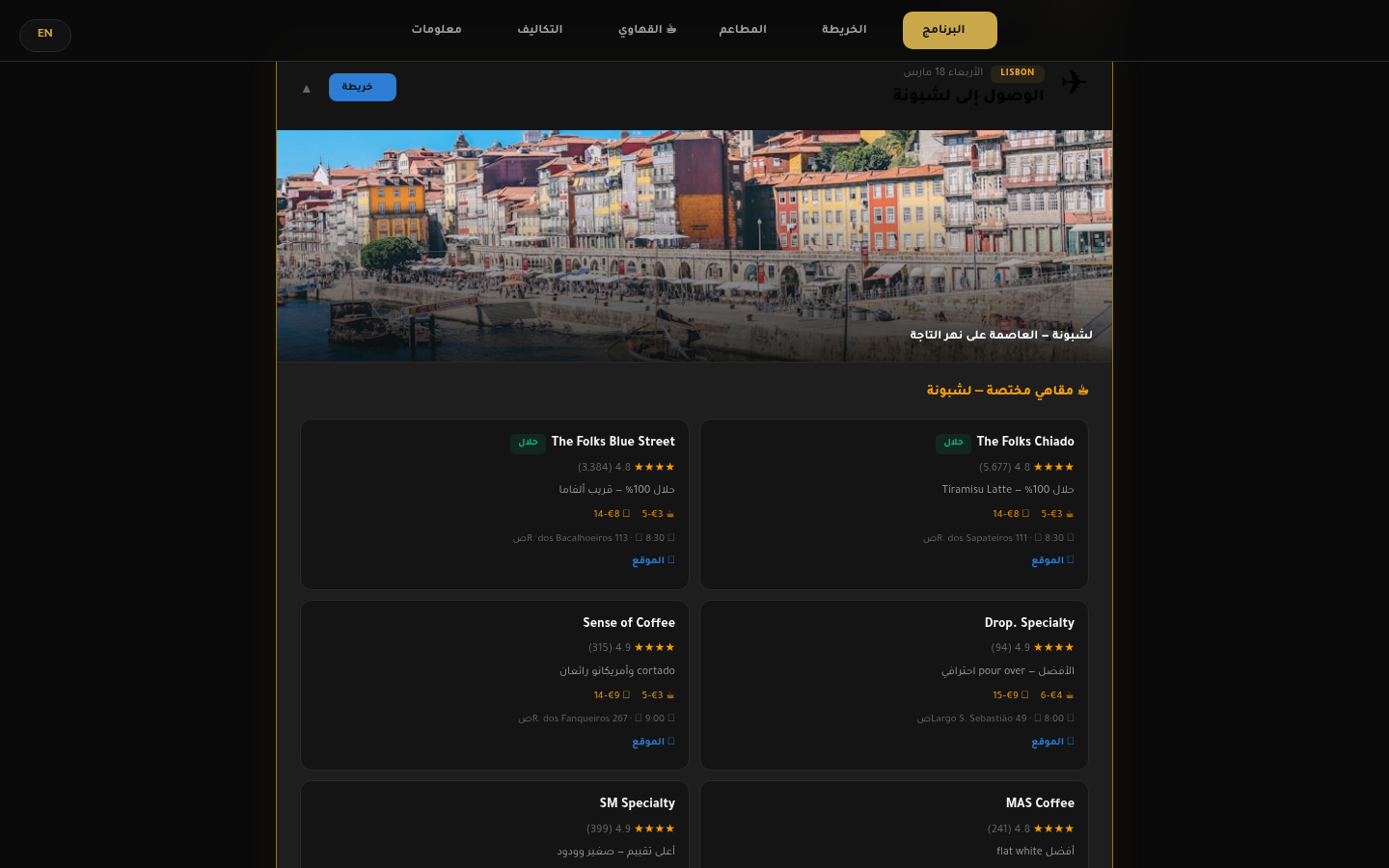Click the star rating of SM Specialty
Viewport: 1389px width, 868px height.
[654, 829]
